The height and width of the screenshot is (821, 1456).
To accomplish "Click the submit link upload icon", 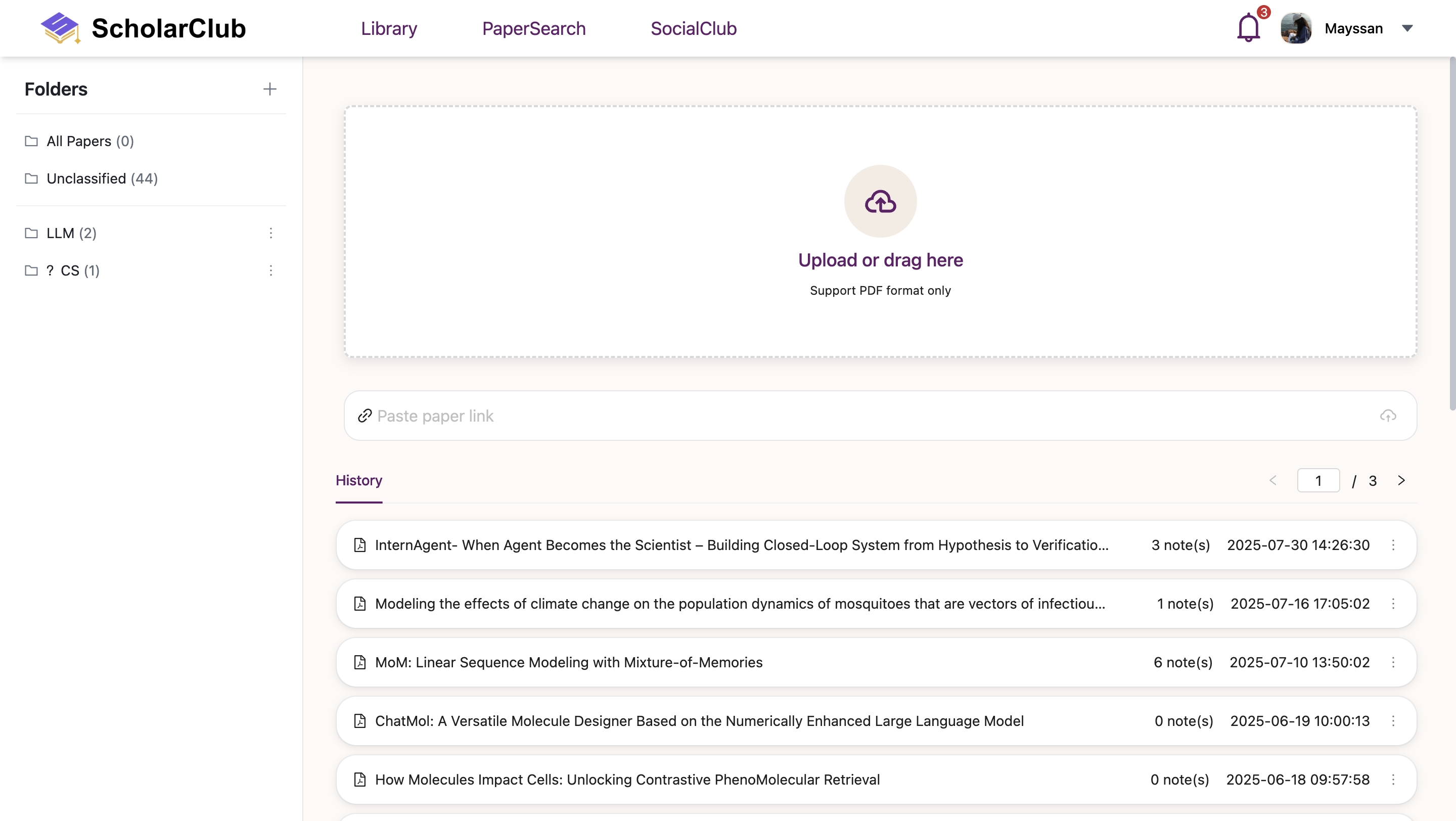I will 1388,416.
